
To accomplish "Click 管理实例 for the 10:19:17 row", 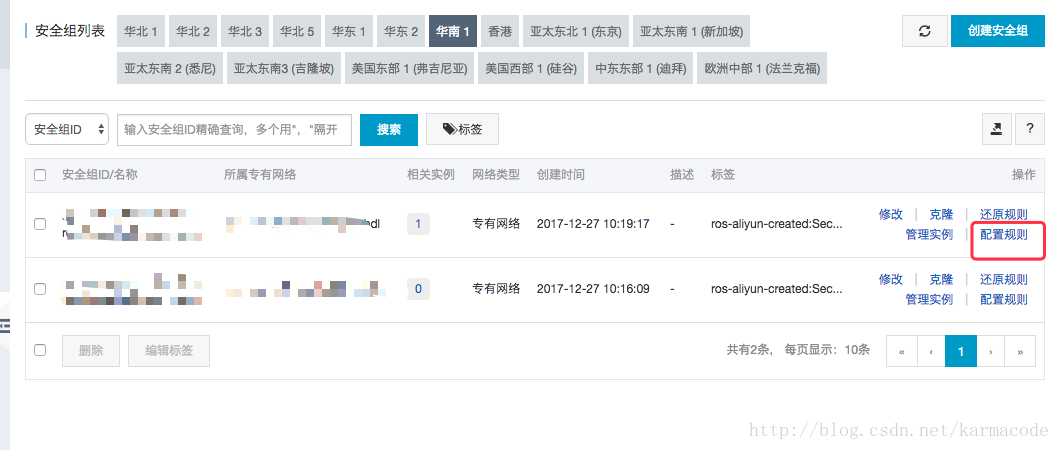I will point(929,234).
